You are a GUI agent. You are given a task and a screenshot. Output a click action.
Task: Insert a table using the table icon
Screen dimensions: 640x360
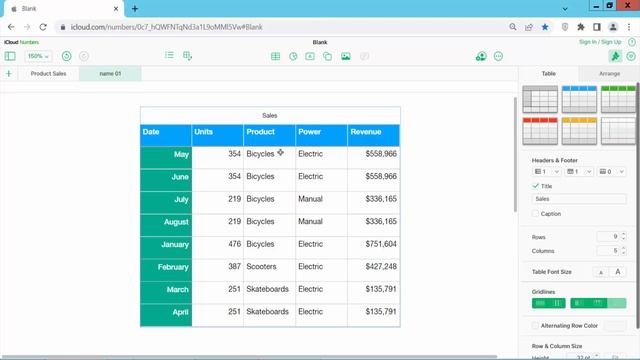tap(276, 56)
